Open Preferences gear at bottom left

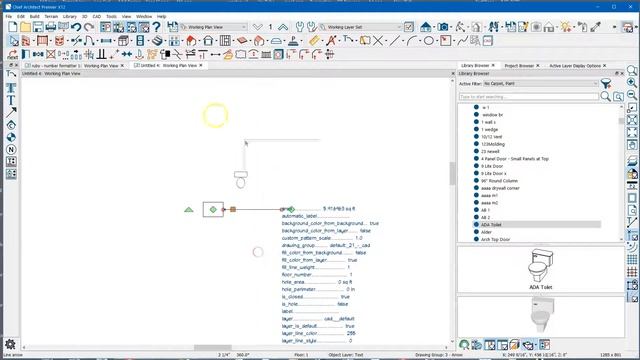coord(10,344)
